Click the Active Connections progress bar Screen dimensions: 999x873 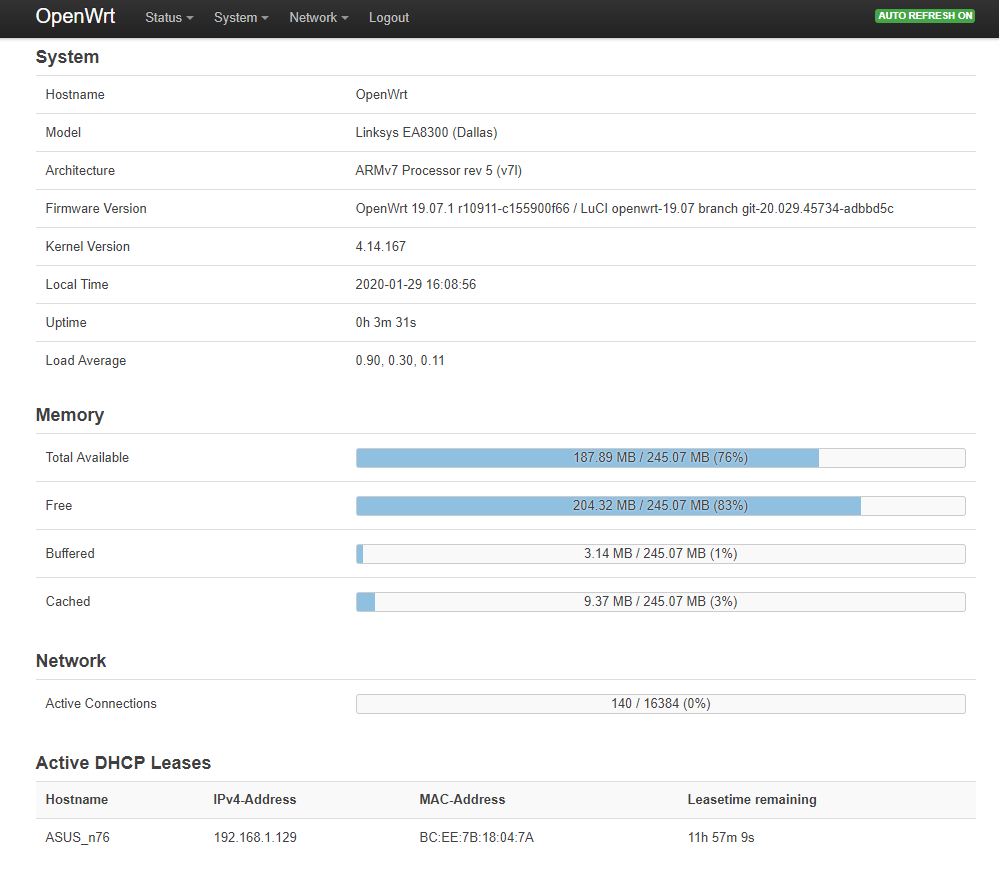tap(660, 704)
